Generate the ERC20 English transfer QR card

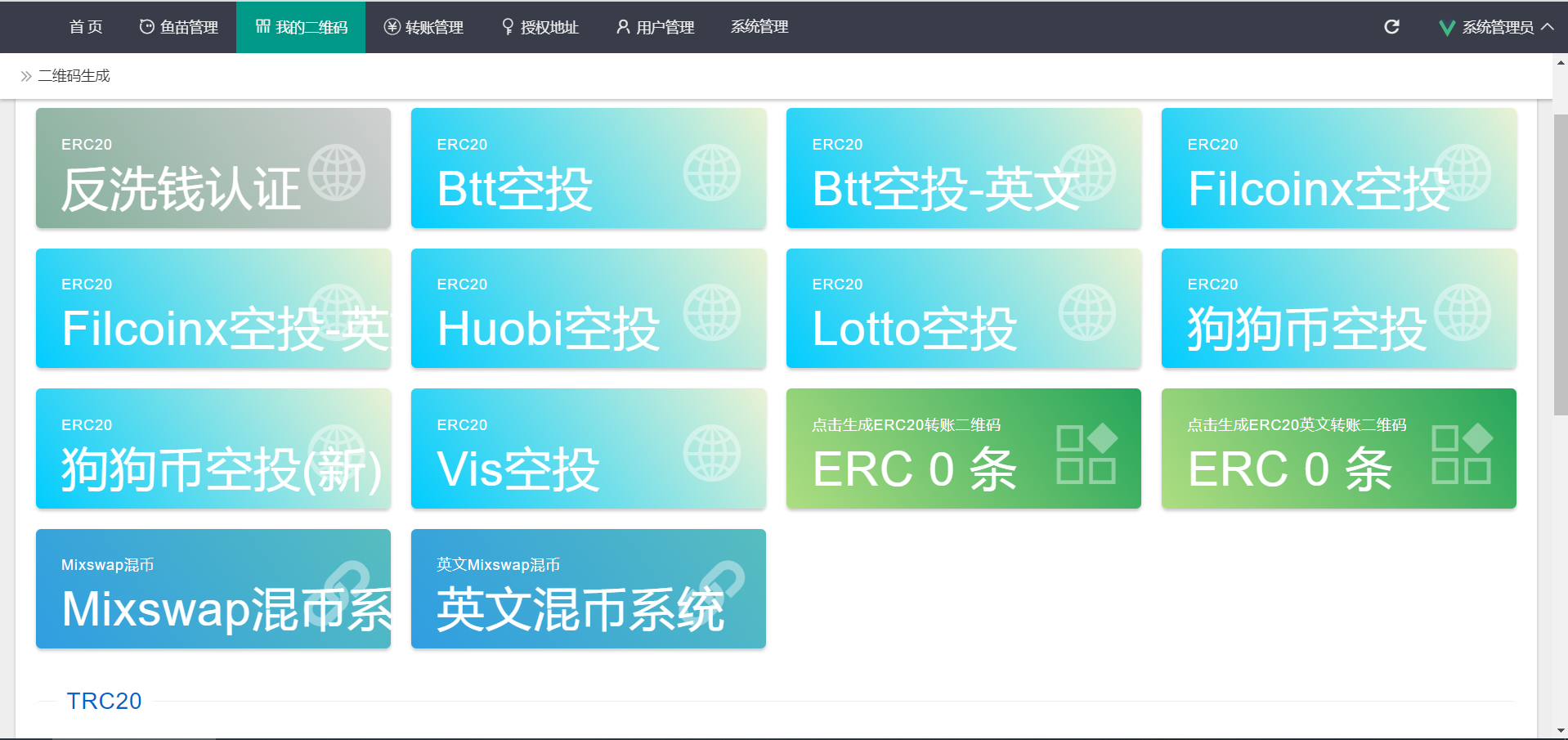pyautogui.click(x=1339, y=448)
